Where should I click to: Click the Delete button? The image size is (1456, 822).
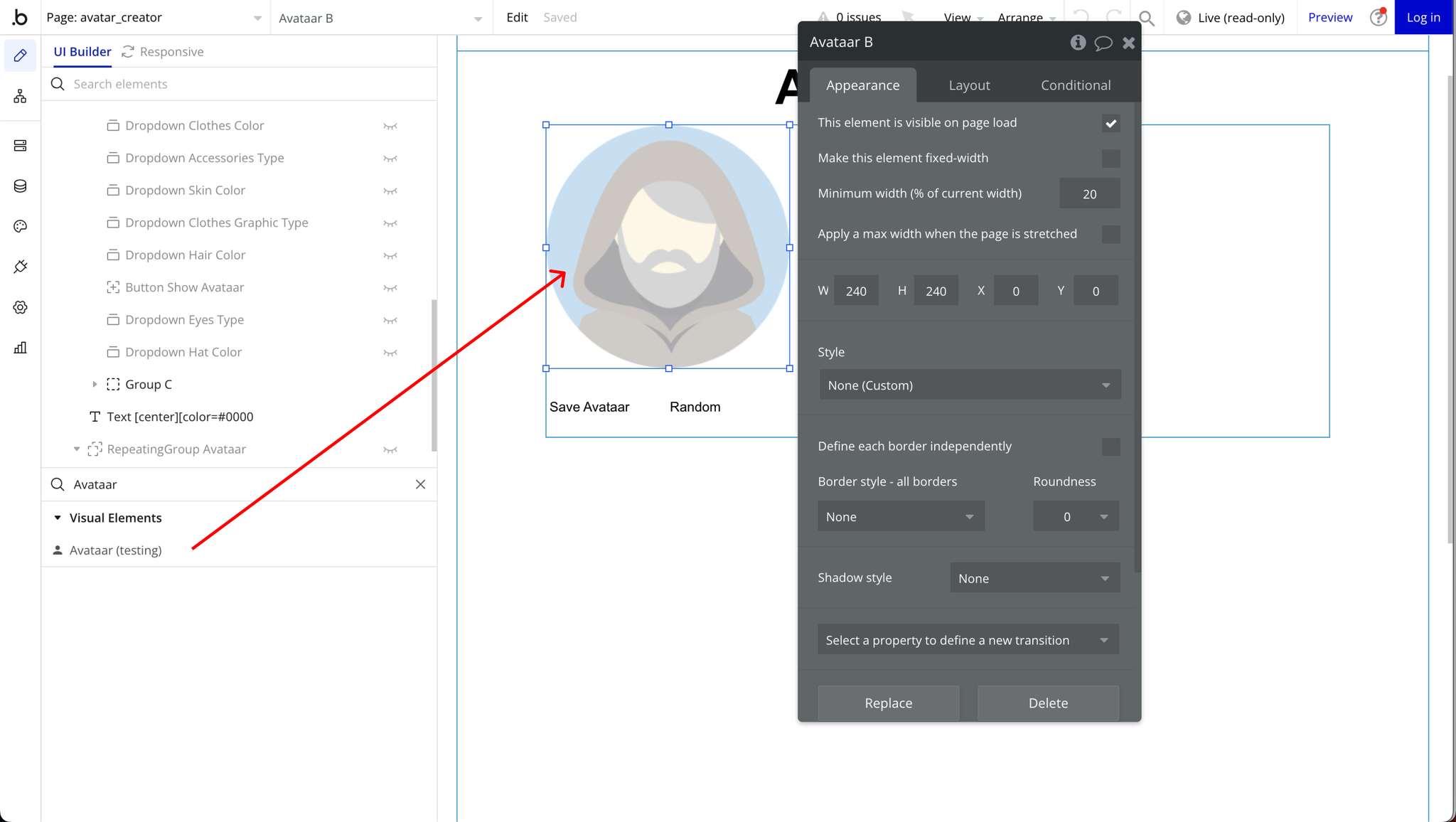[1048, 703]
